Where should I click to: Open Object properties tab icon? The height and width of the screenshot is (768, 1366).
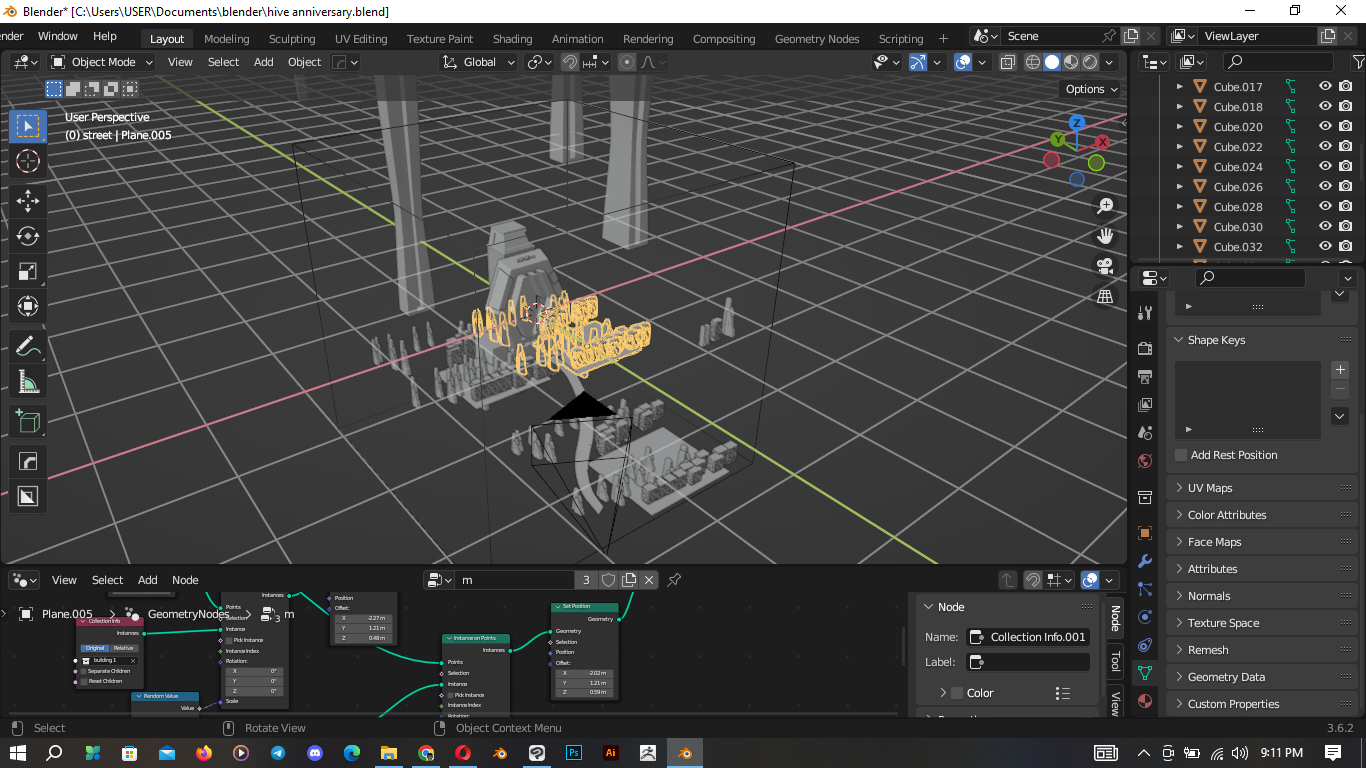1146,533
